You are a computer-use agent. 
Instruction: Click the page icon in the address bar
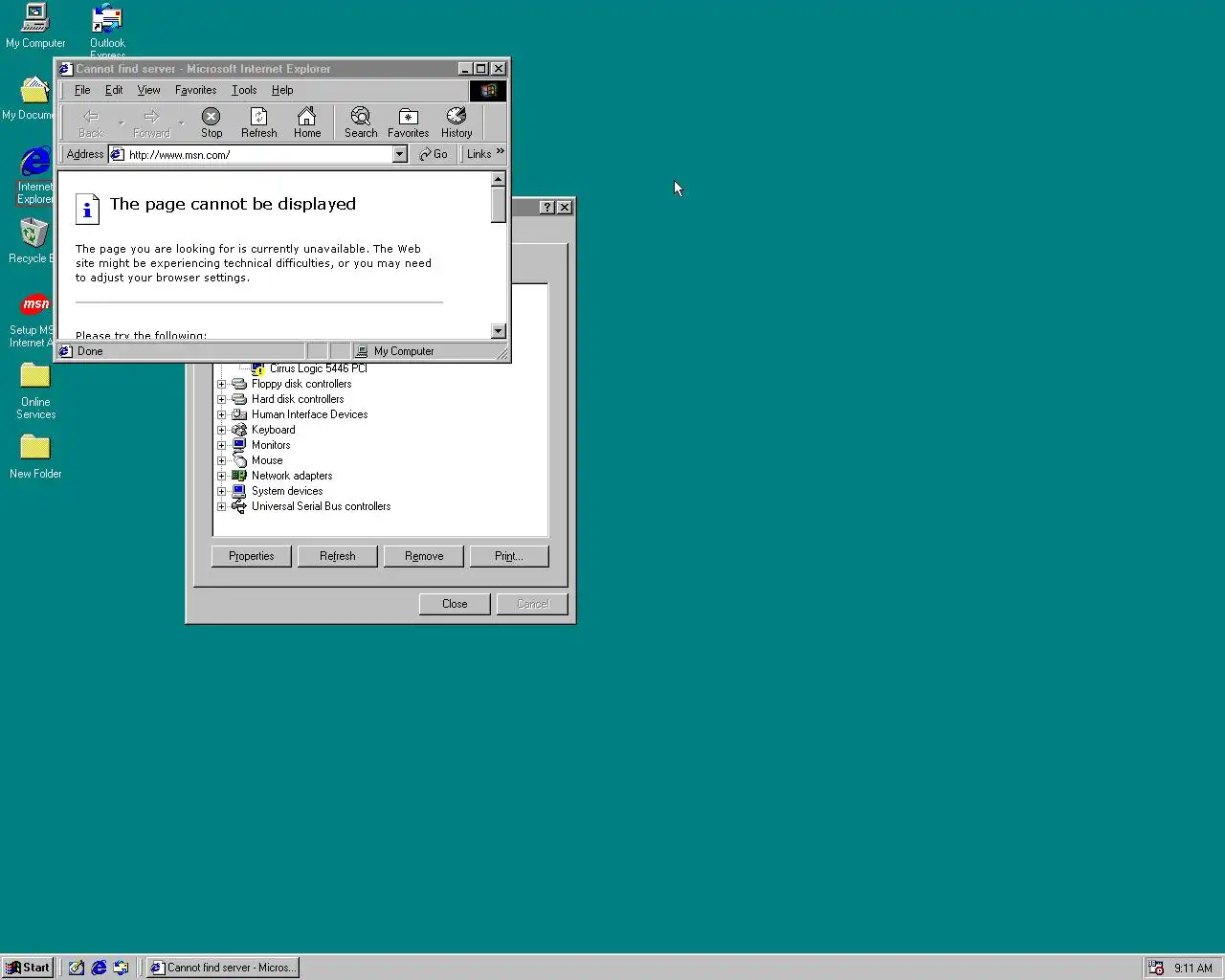pos(118,154)
